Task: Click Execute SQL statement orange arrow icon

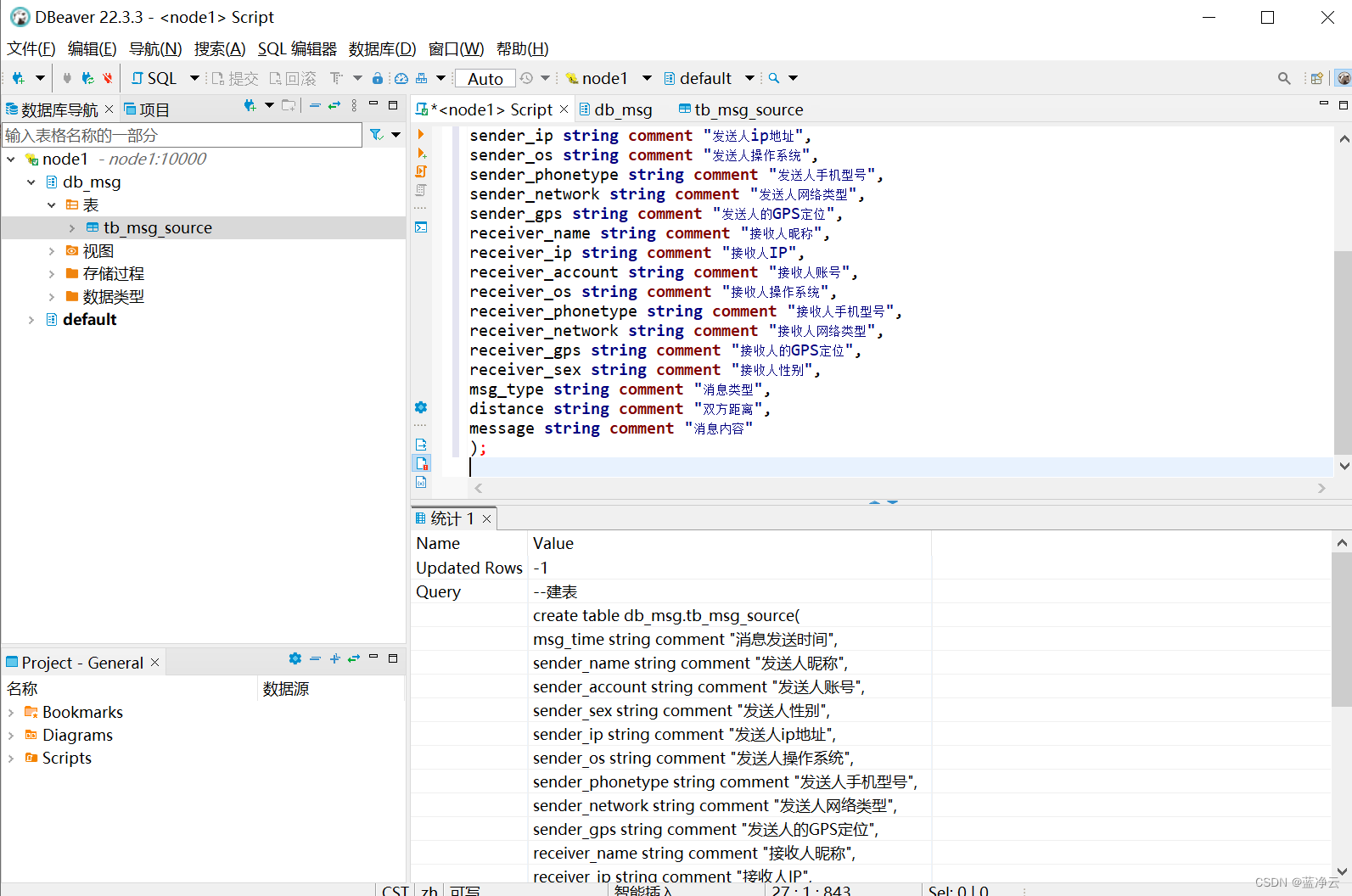Action: pyautogui.click(x=421, y=134)
